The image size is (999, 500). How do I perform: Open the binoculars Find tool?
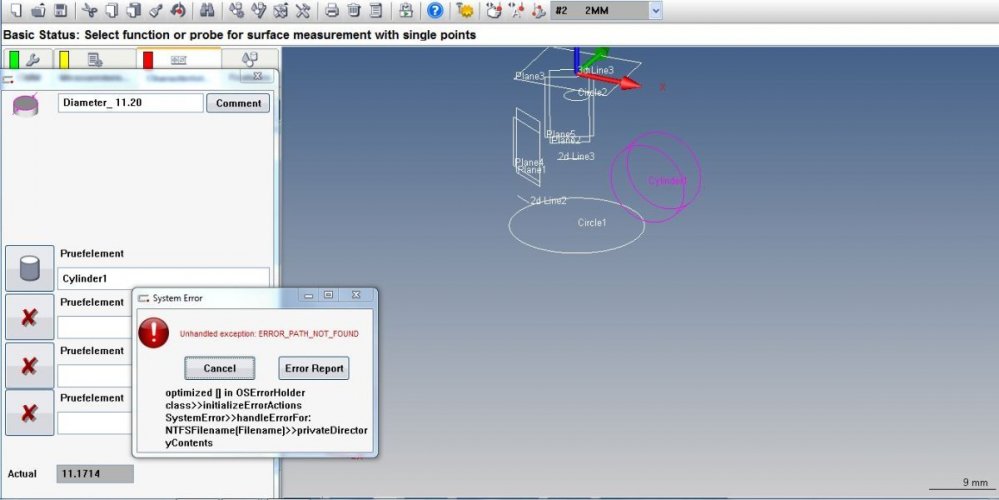point(207,11)
